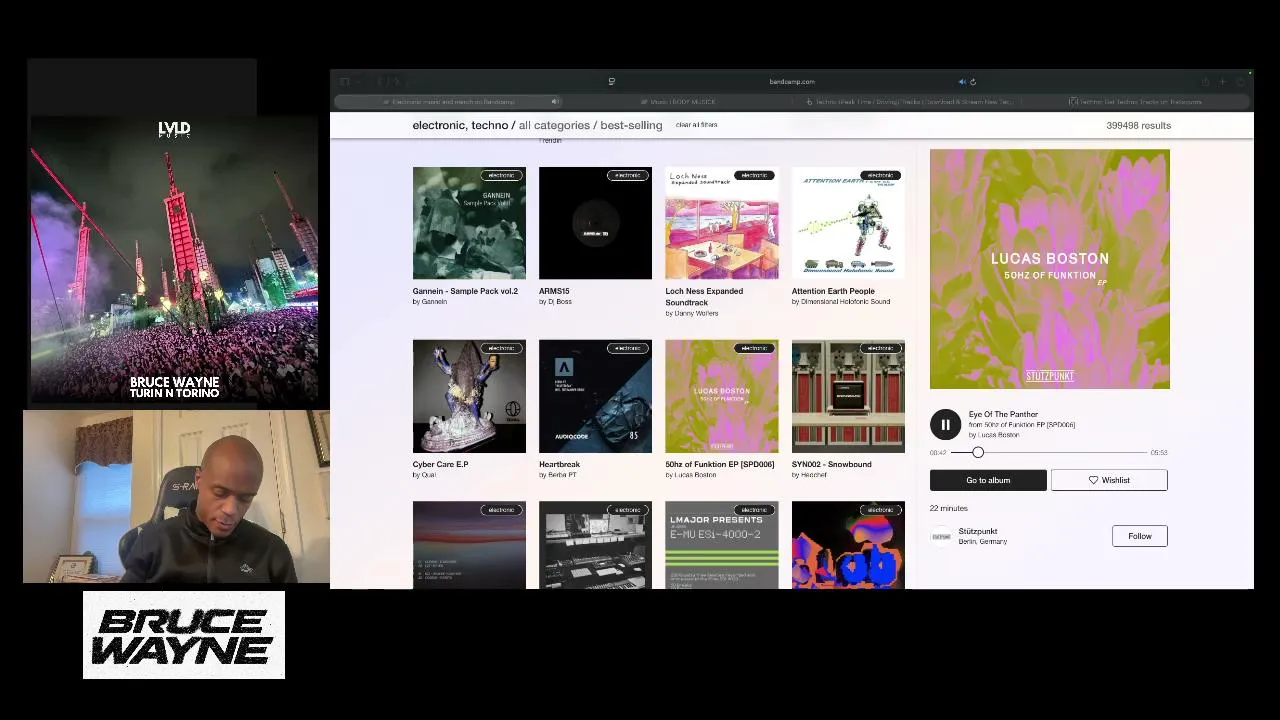The height and width of the screenshot is (720, 1280).
Task: Open the Loch Ness Expanded Soundtrack cover
Action: point(722,223)
